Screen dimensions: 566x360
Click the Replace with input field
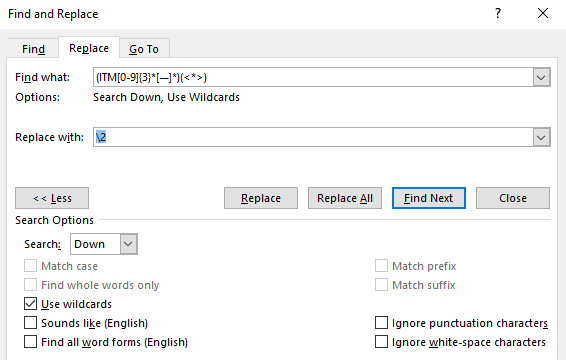[313, 137]
